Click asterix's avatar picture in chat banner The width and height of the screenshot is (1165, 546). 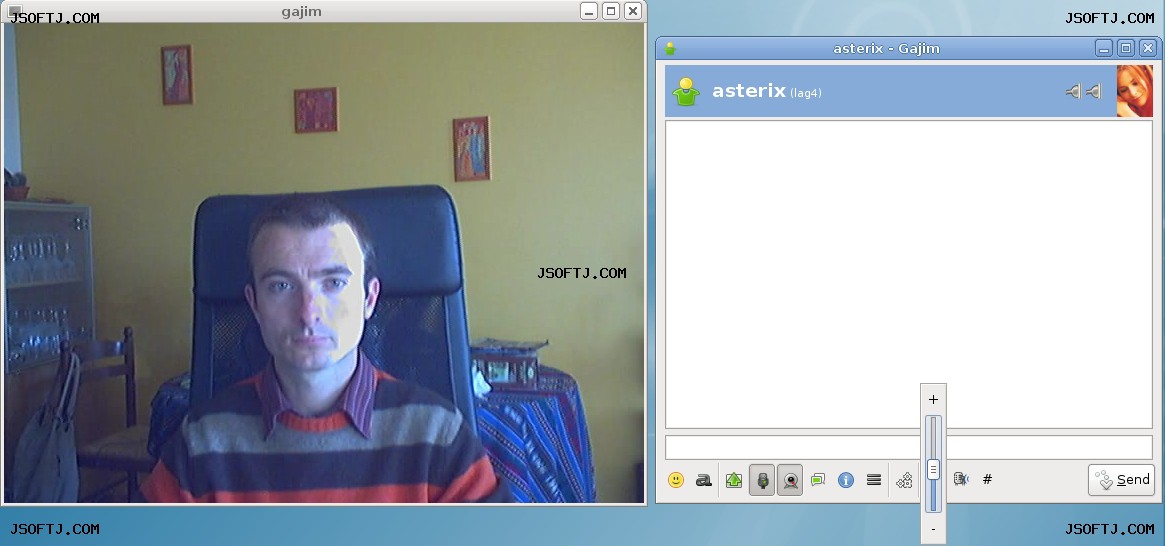tap(1135, 91)
